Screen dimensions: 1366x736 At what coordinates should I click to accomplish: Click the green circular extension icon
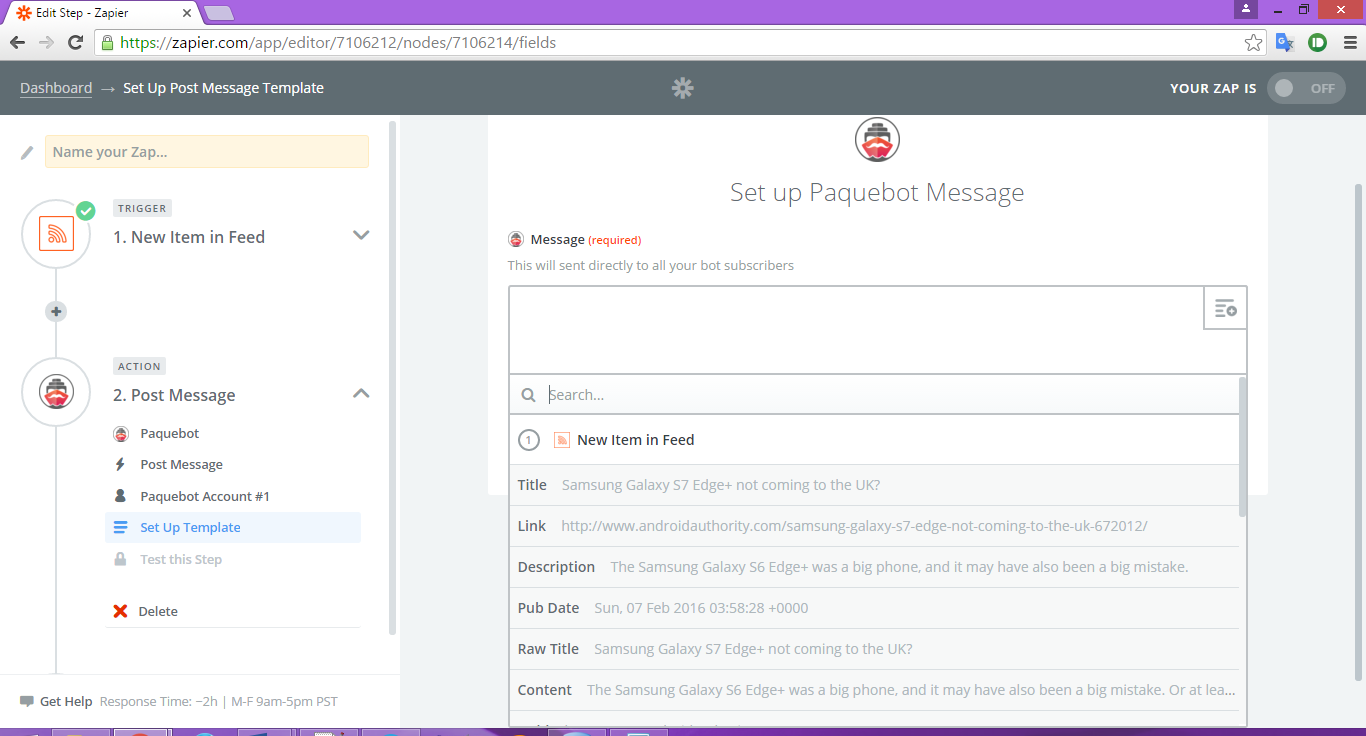click(1318, 42)
